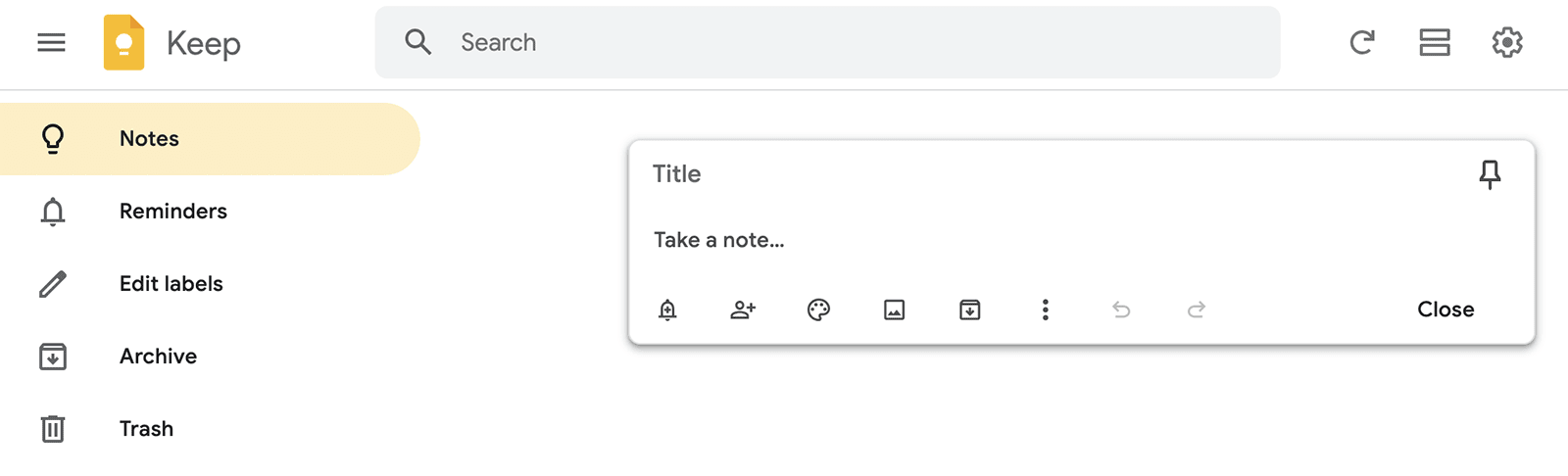Go to the Archive section
The image size is (1568, 476).
click(x=158, y=357)
